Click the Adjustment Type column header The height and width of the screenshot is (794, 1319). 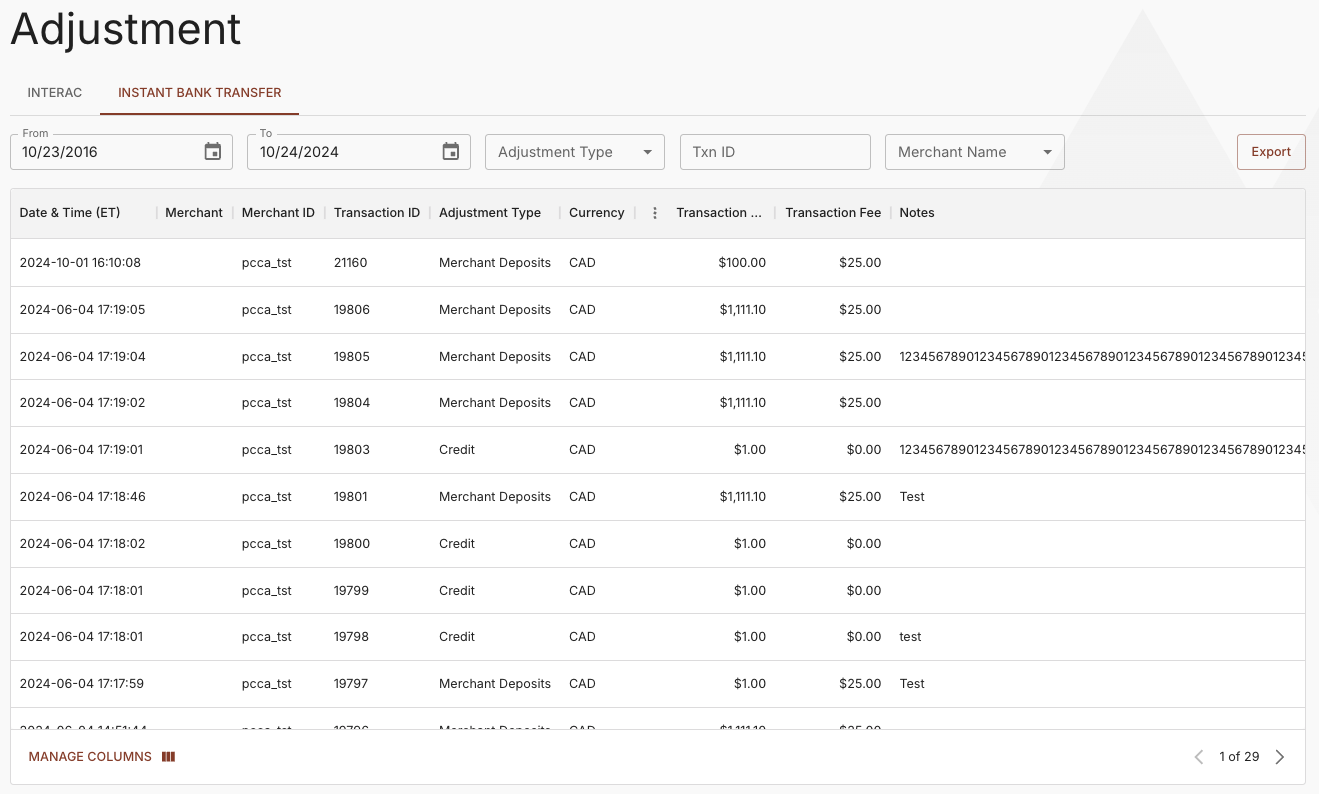pyautogui.click(x=490, y=213)
